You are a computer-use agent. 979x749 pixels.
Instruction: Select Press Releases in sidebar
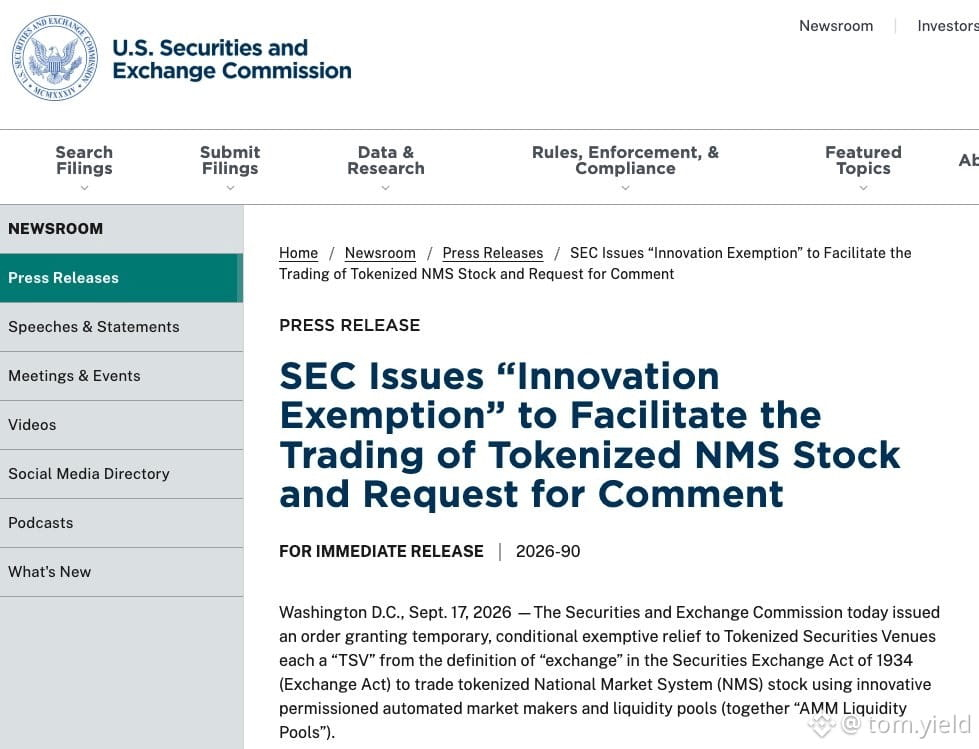pyautogui.click(x=121, y=278)
